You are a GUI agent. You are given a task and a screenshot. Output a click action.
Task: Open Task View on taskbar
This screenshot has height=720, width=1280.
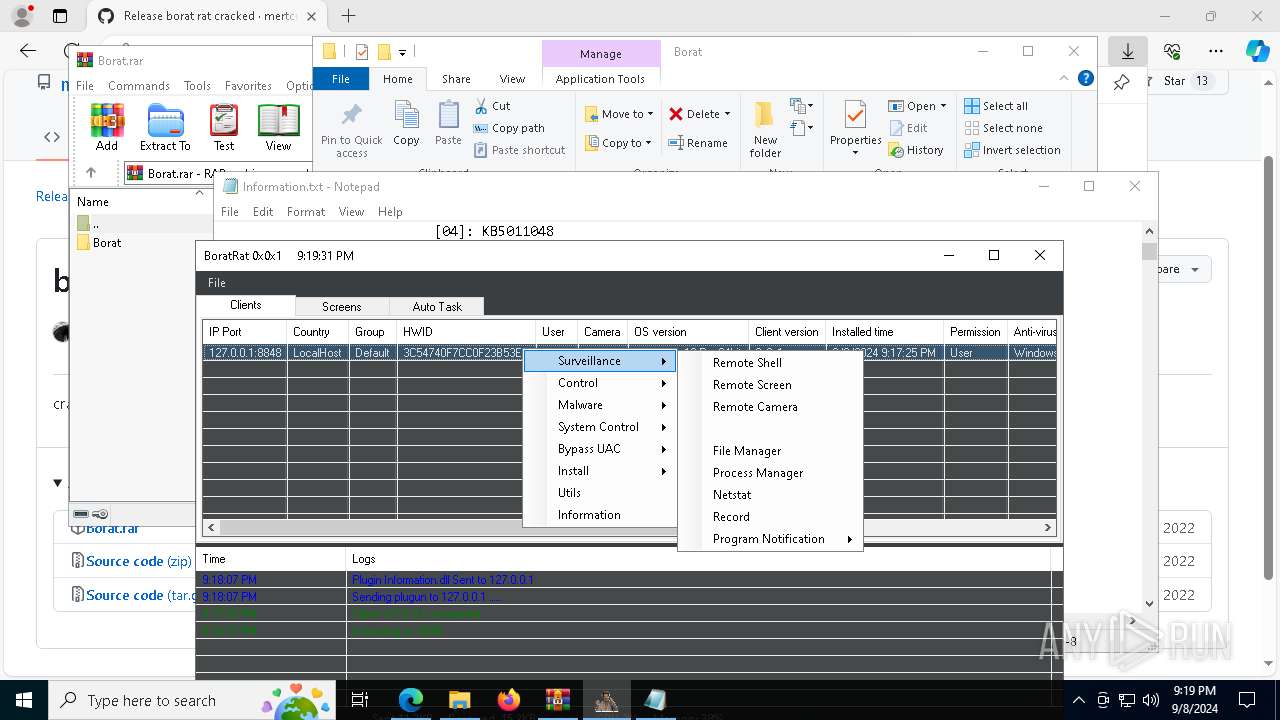pyautogui.click(x=360, y=700)
